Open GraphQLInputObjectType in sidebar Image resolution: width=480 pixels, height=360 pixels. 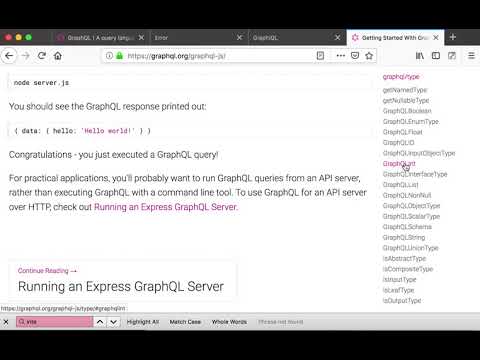tap(419, 153)
